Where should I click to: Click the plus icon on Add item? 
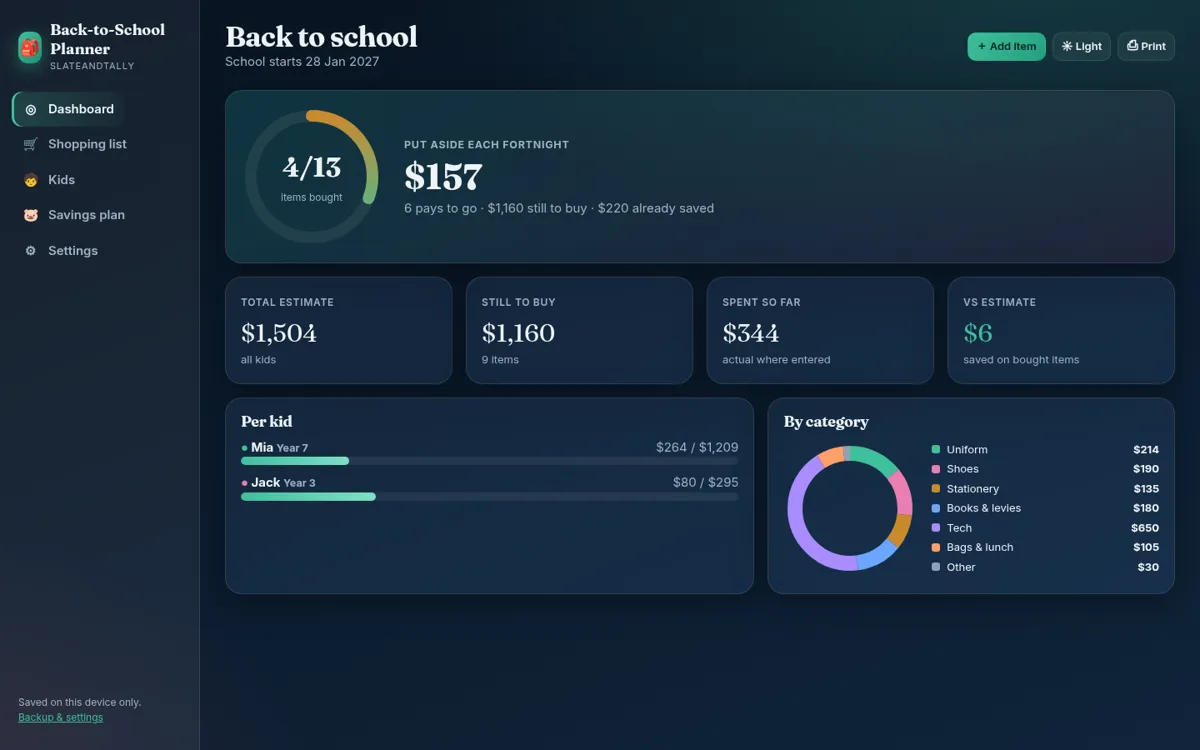click(x=982, y=46)
